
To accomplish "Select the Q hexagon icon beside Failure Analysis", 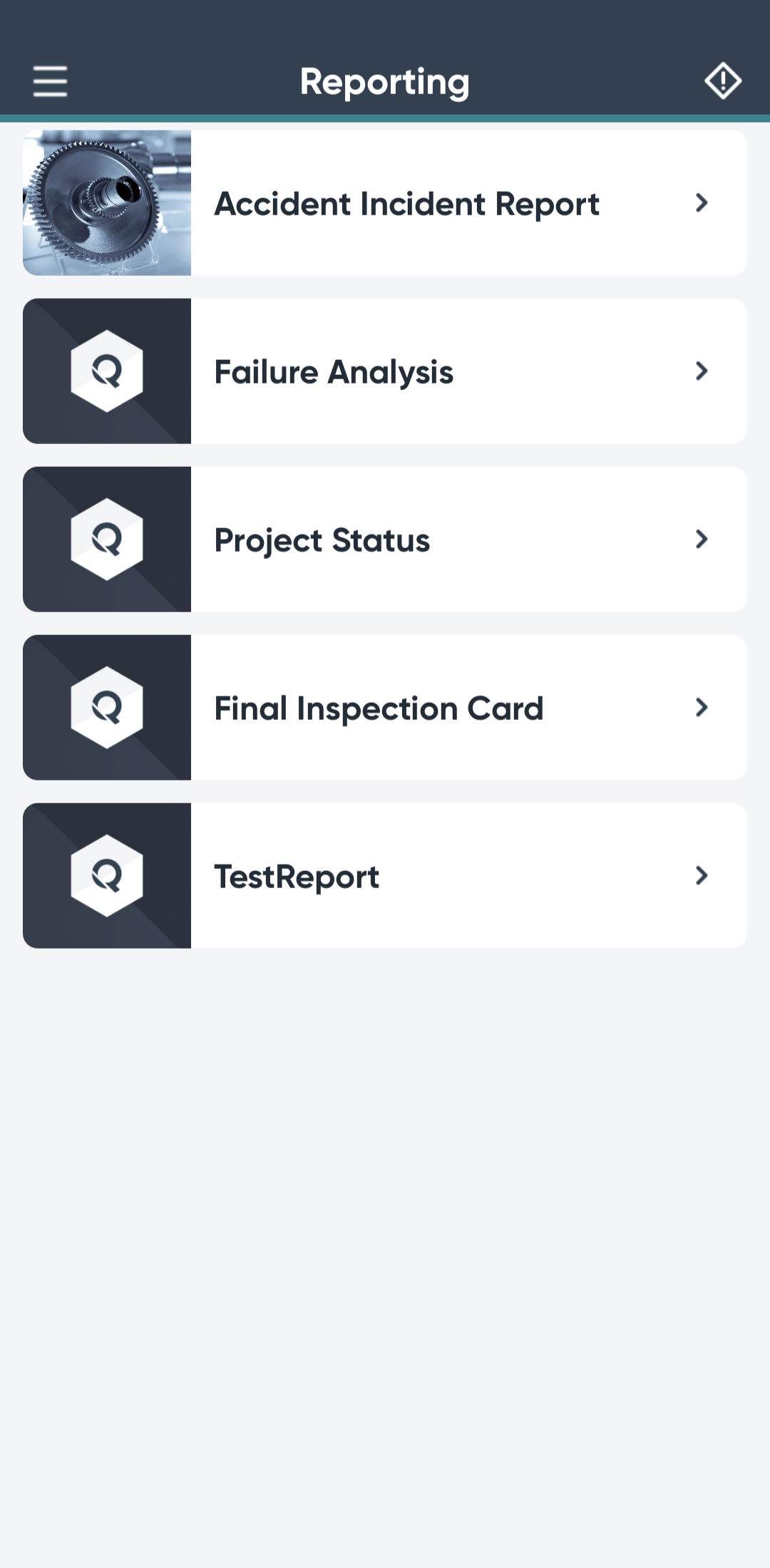I will (107, 371).
